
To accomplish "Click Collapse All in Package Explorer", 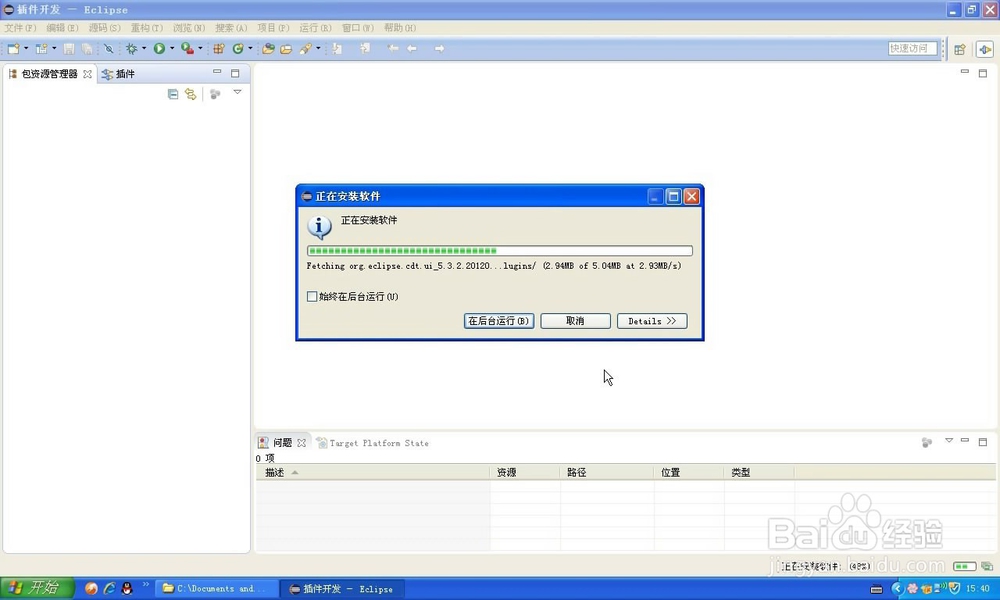I will 173,94.
